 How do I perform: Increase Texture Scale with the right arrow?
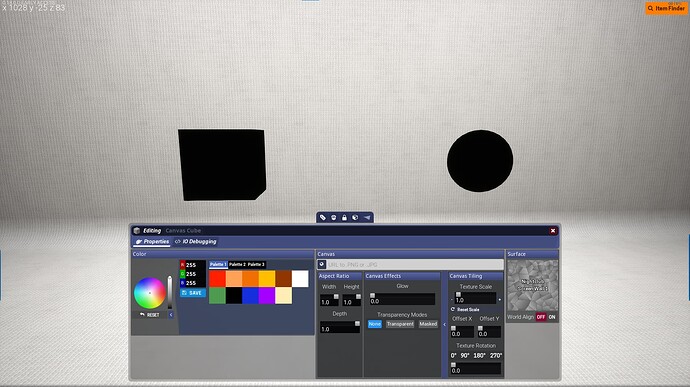coord(499,300)
